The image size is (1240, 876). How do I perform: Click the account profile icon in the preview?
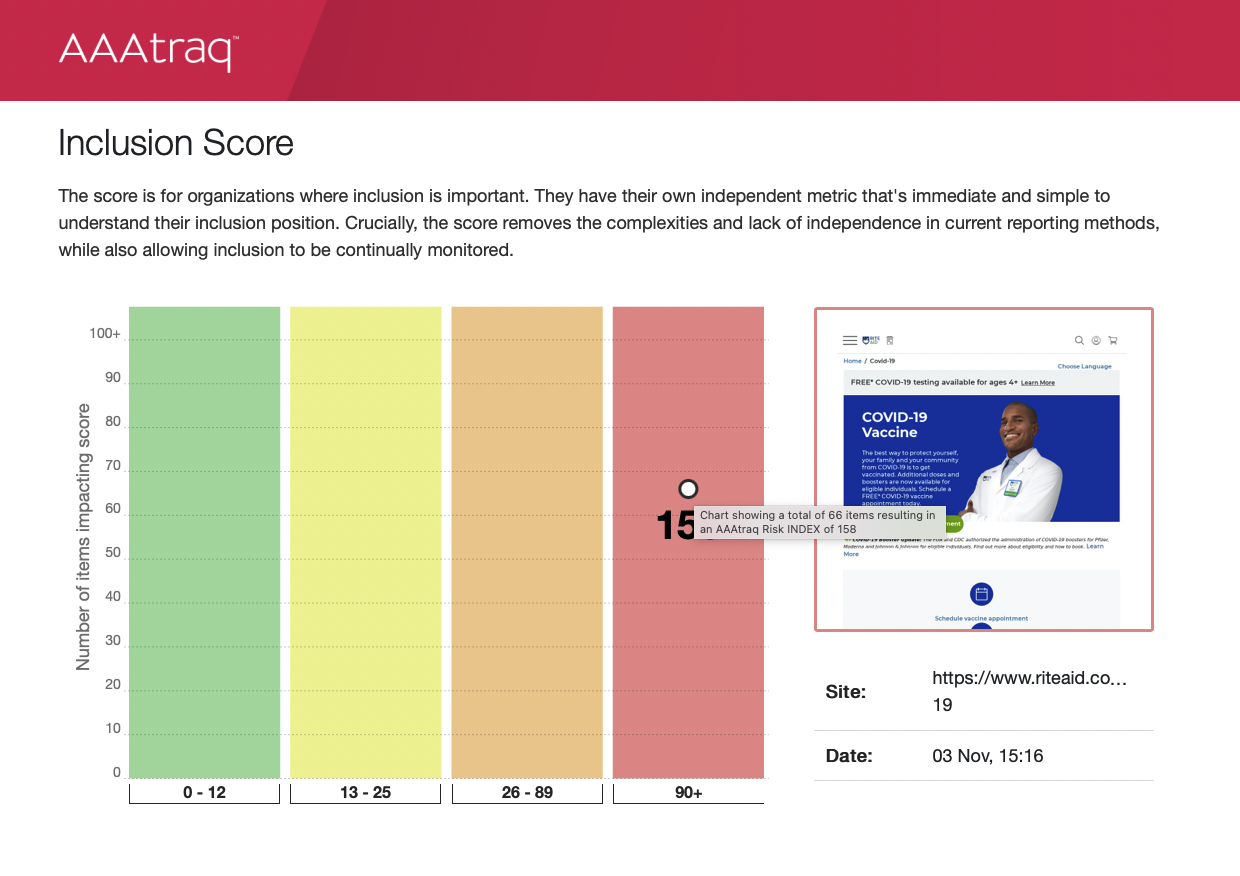[x=1095, y=341]
